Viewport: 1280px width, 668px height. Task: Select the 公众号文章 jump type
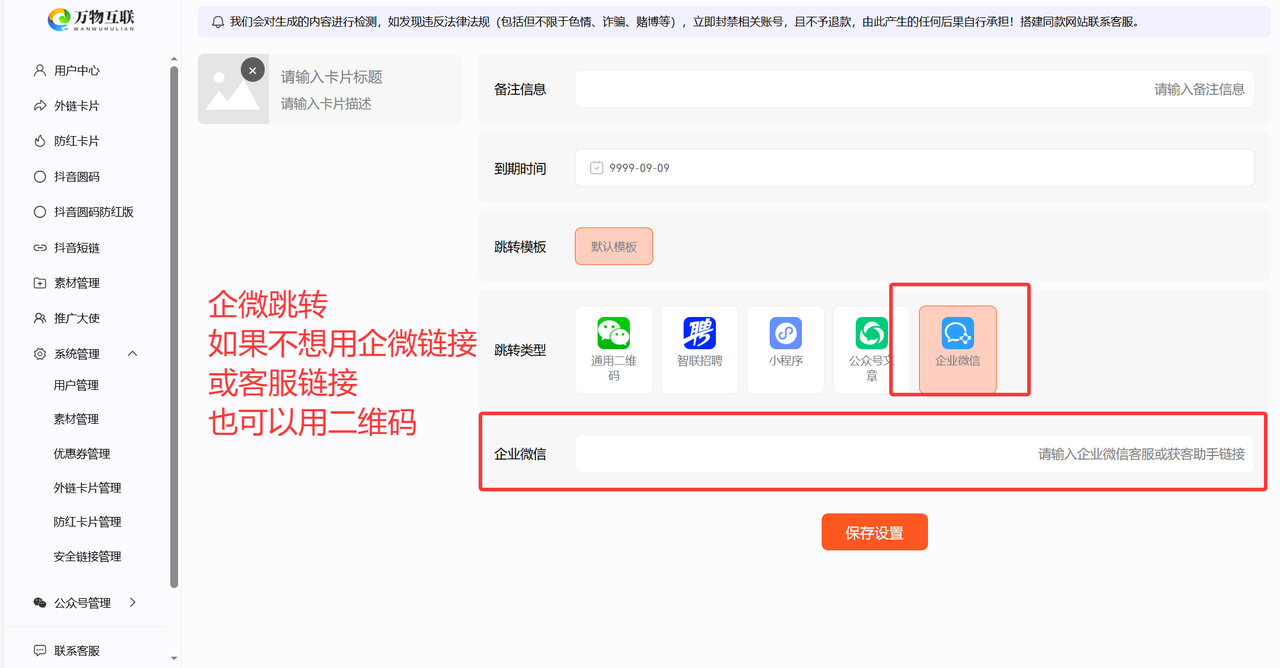point(871,349)
